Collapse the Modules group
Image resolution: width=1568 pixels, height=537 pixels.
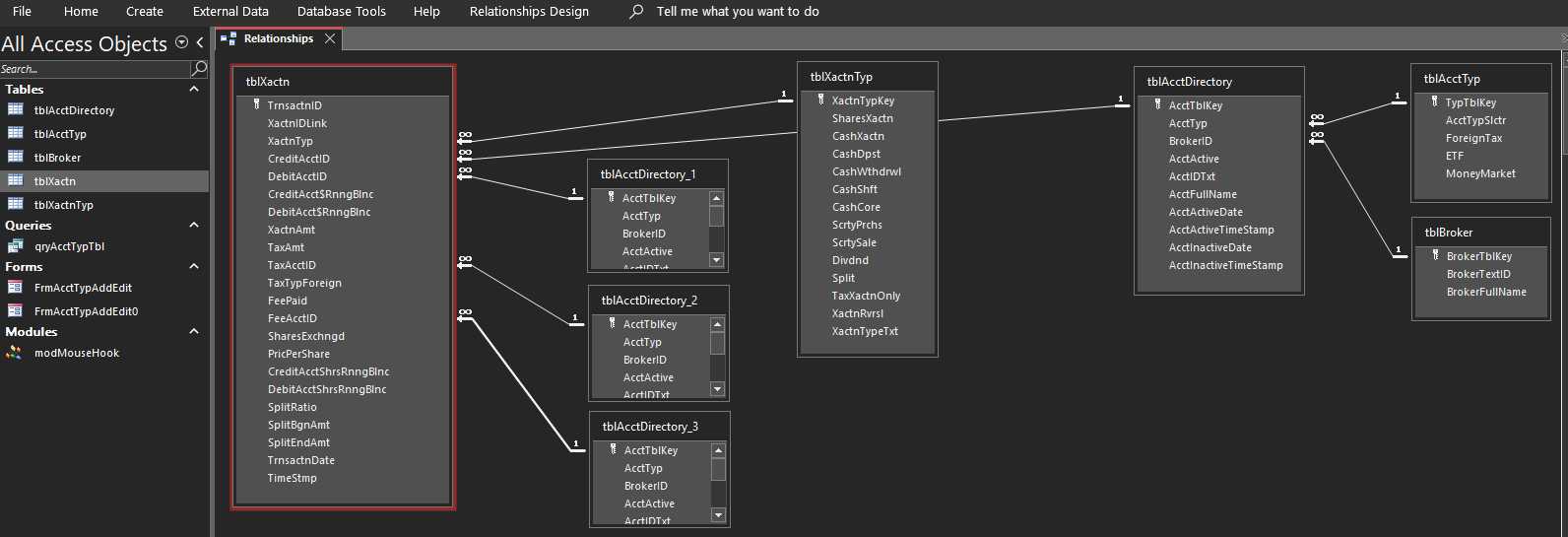194,331
